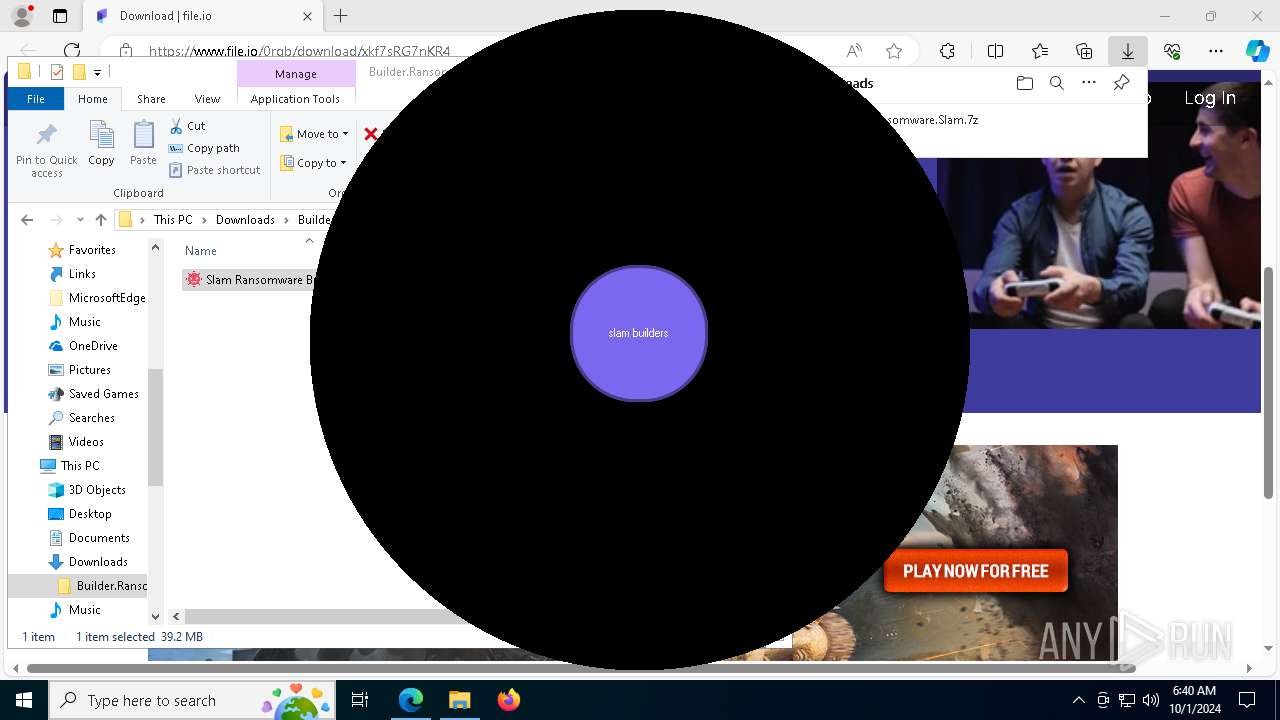This screenshot has width=1280, height=720.
Task: Select Videos in navigation pane
Action: (86, 442)
